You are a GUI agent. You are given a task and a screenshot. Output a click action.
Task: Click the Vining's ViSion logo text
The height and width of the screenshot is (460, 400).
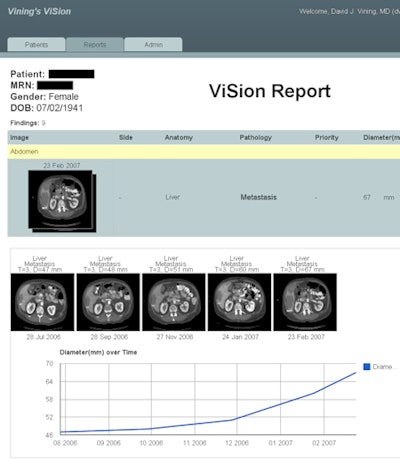pyautogui.click(x=39, y=11)
